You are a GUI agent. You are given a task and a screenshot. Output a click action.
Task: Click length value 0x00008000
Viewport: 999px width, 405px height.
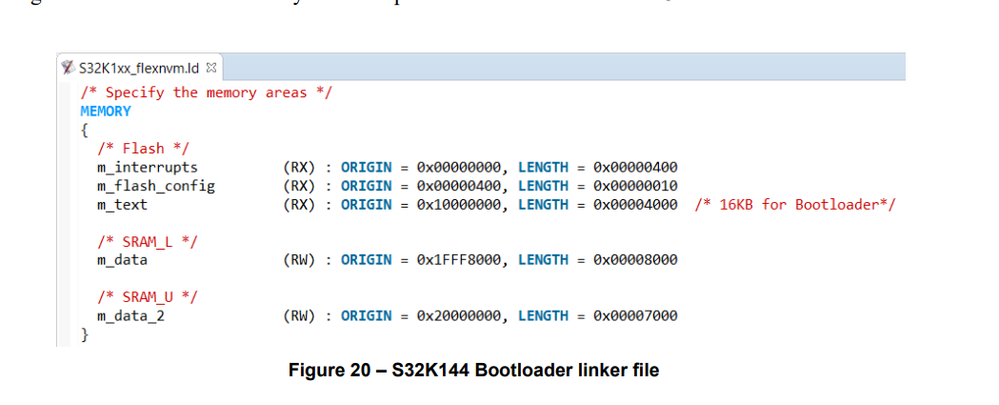click(x=635, y=260)
